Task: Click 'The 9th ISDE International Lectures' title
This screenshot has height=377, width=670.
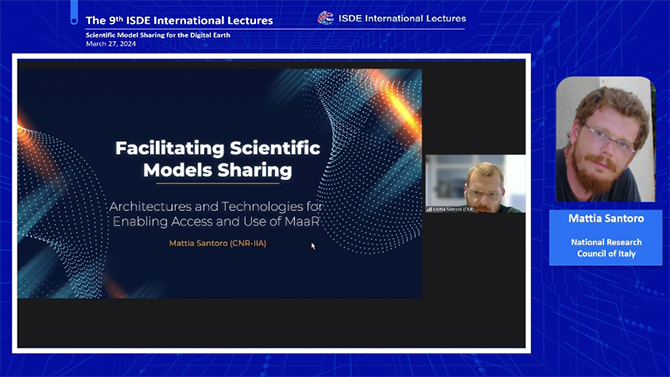Action: pyautogui.click(x=179, y=20)
